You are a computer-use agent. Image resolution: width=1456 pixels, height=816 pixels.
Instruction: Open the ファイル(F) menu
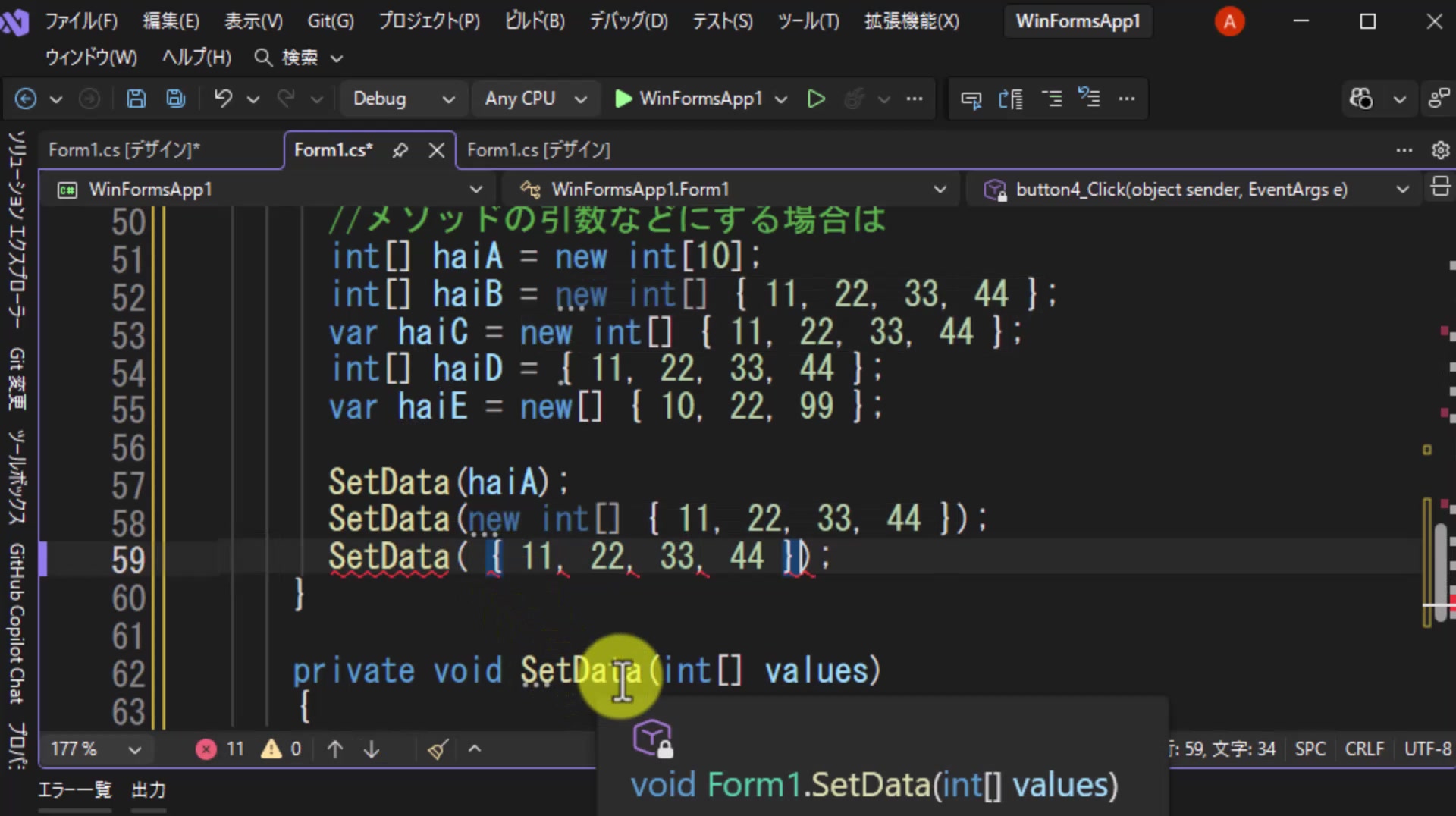[81, 21]
